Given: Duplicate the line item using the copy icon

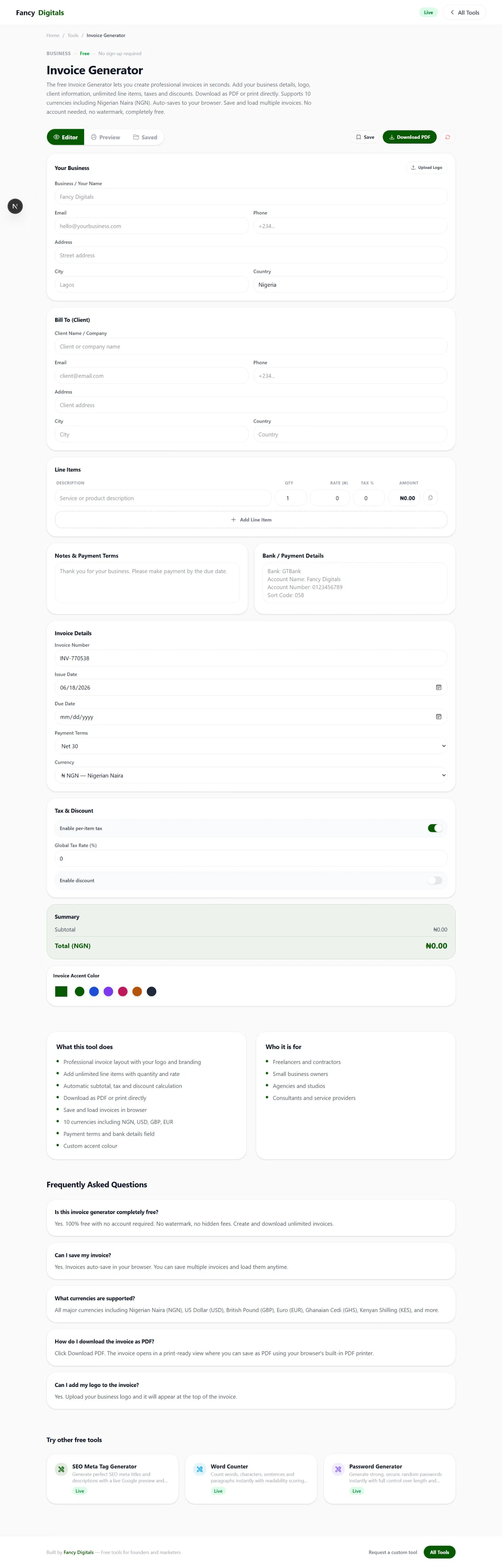Looking at the screenshot, I should click(430, 498).
